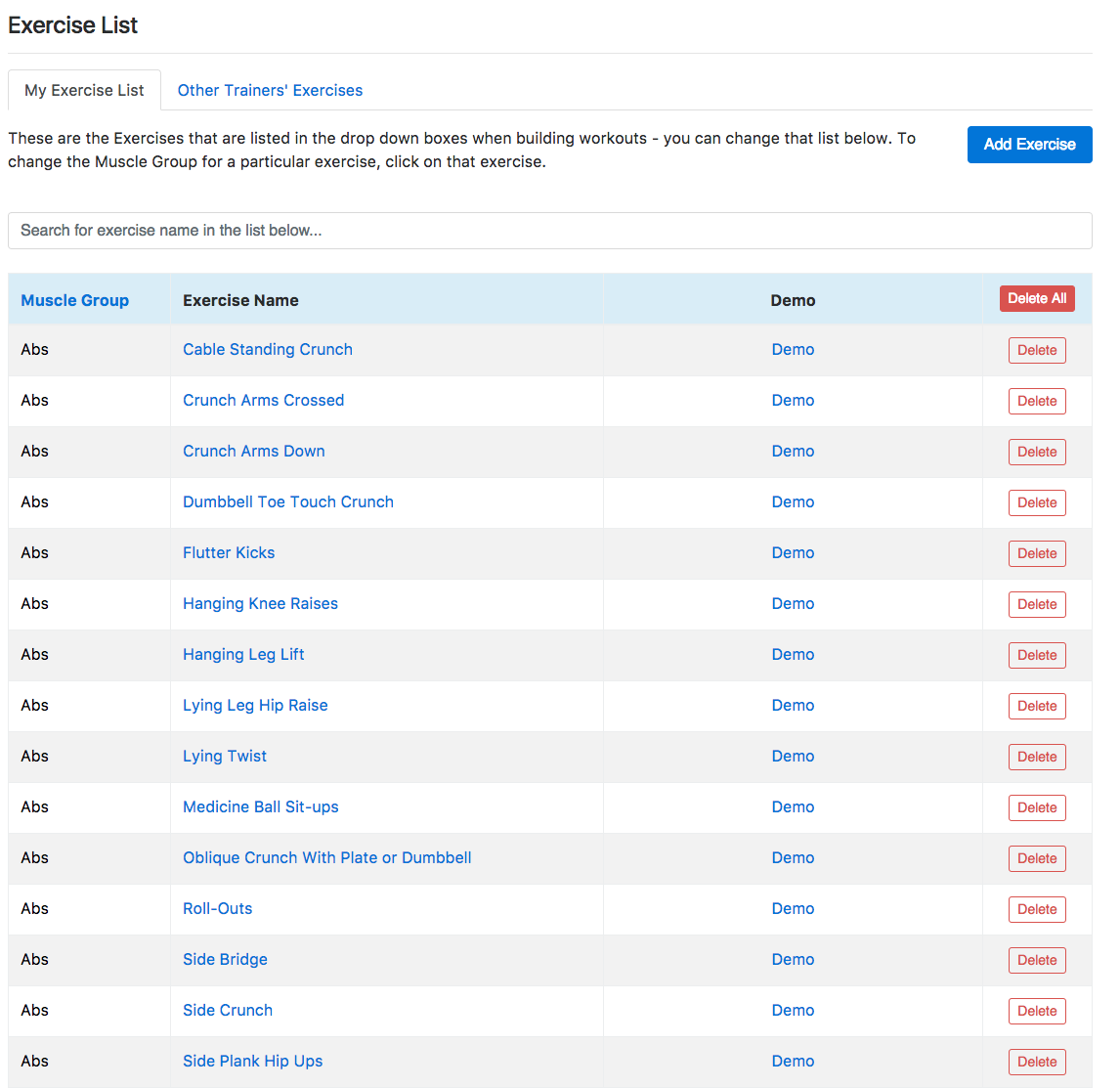1120x1088 pixels.
Task: View Demo for Roll-Outs
Action: coord(793,908)
